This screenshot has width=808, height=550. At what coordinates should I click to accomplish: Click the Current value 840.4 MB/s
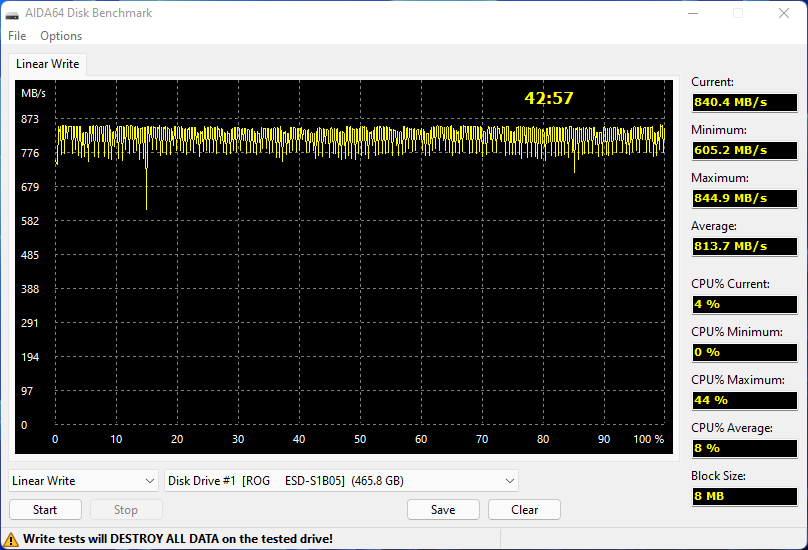(745, 102)
